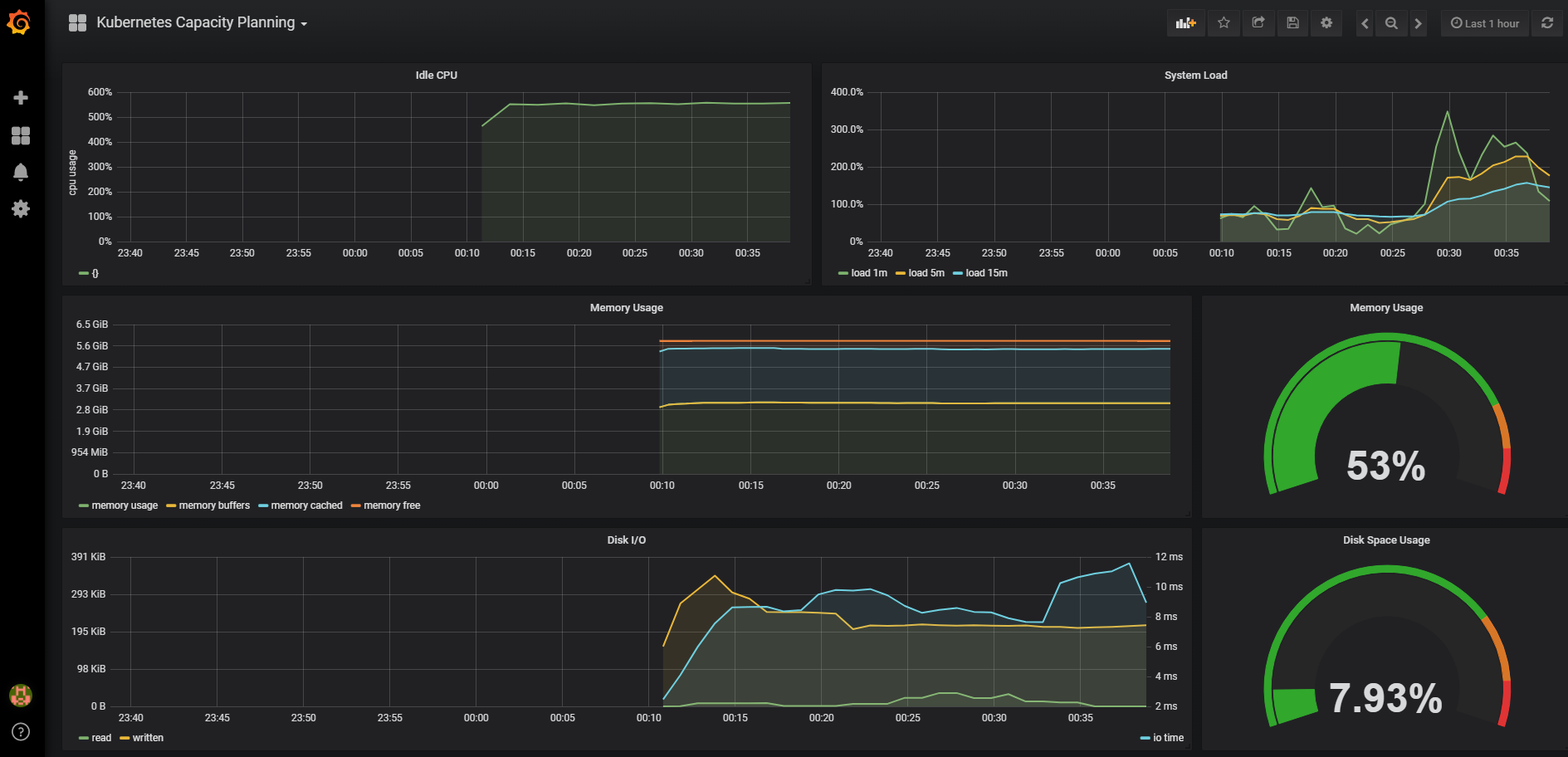Open the Dashboards menu in sidebar

pyautogui.click(x=21, y=135)
